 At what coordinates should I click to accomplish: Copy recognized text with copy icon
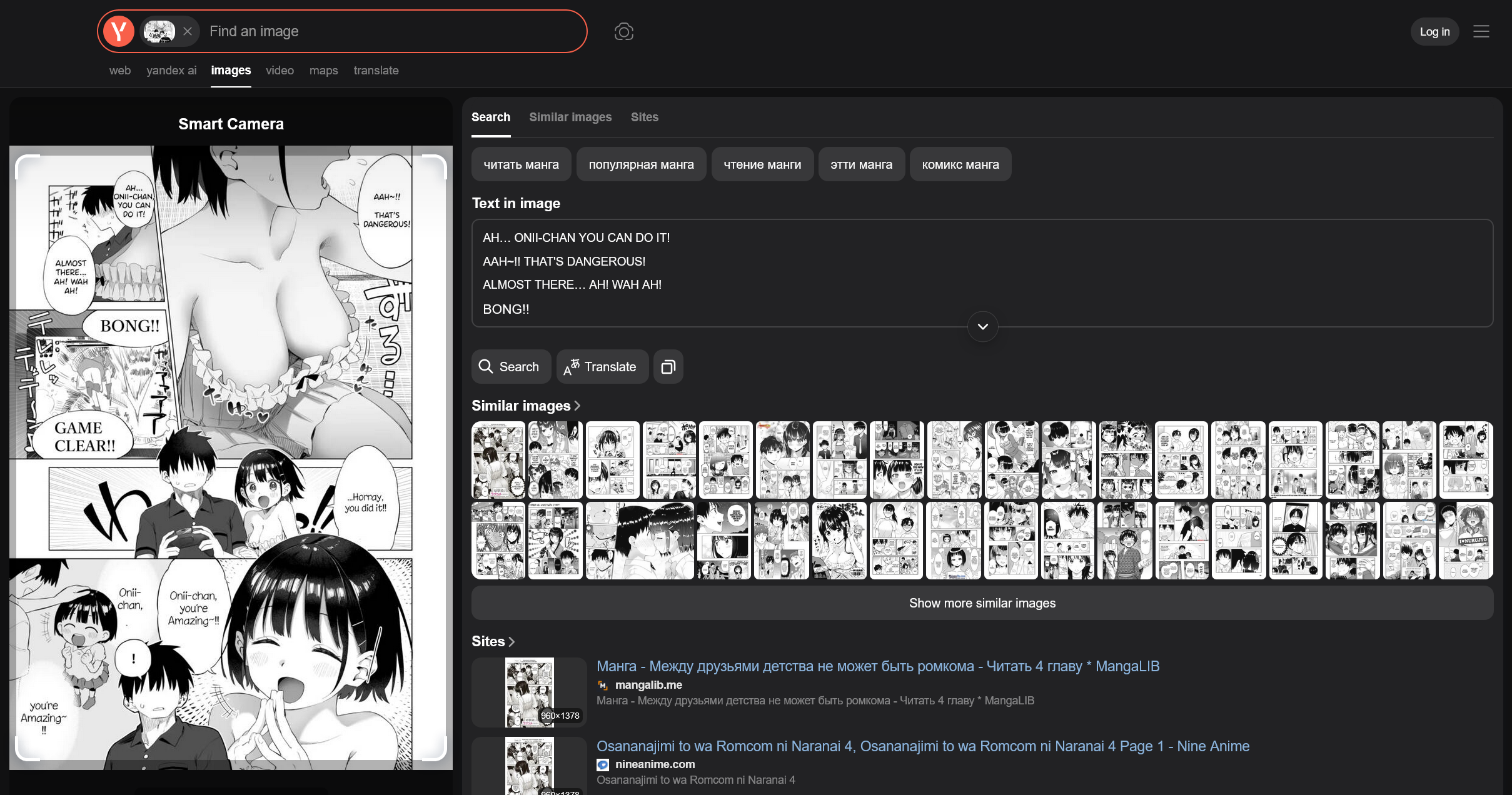[668, 366]
